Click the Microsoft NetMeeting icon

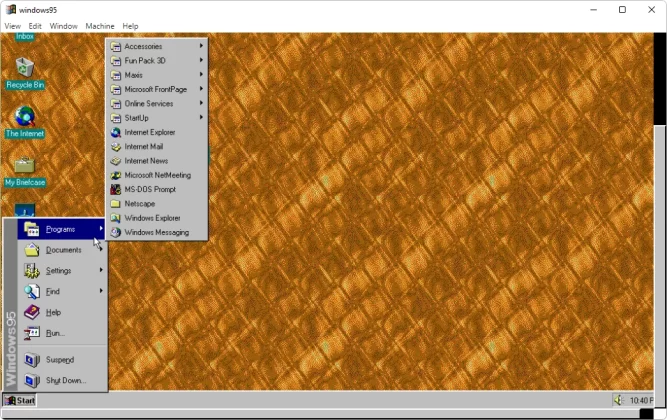[116, 175]
